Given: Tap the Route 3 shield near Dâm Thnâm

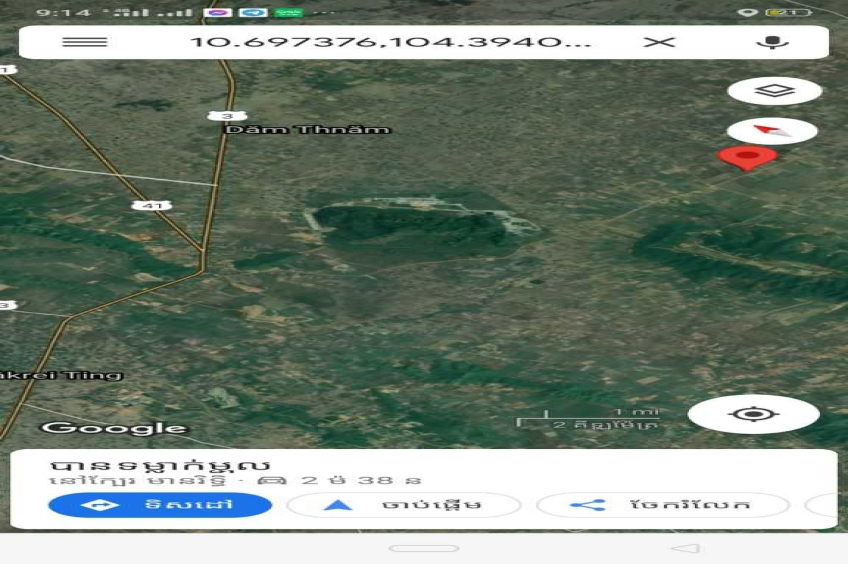Looking at the screenshot, I should 227,116.
